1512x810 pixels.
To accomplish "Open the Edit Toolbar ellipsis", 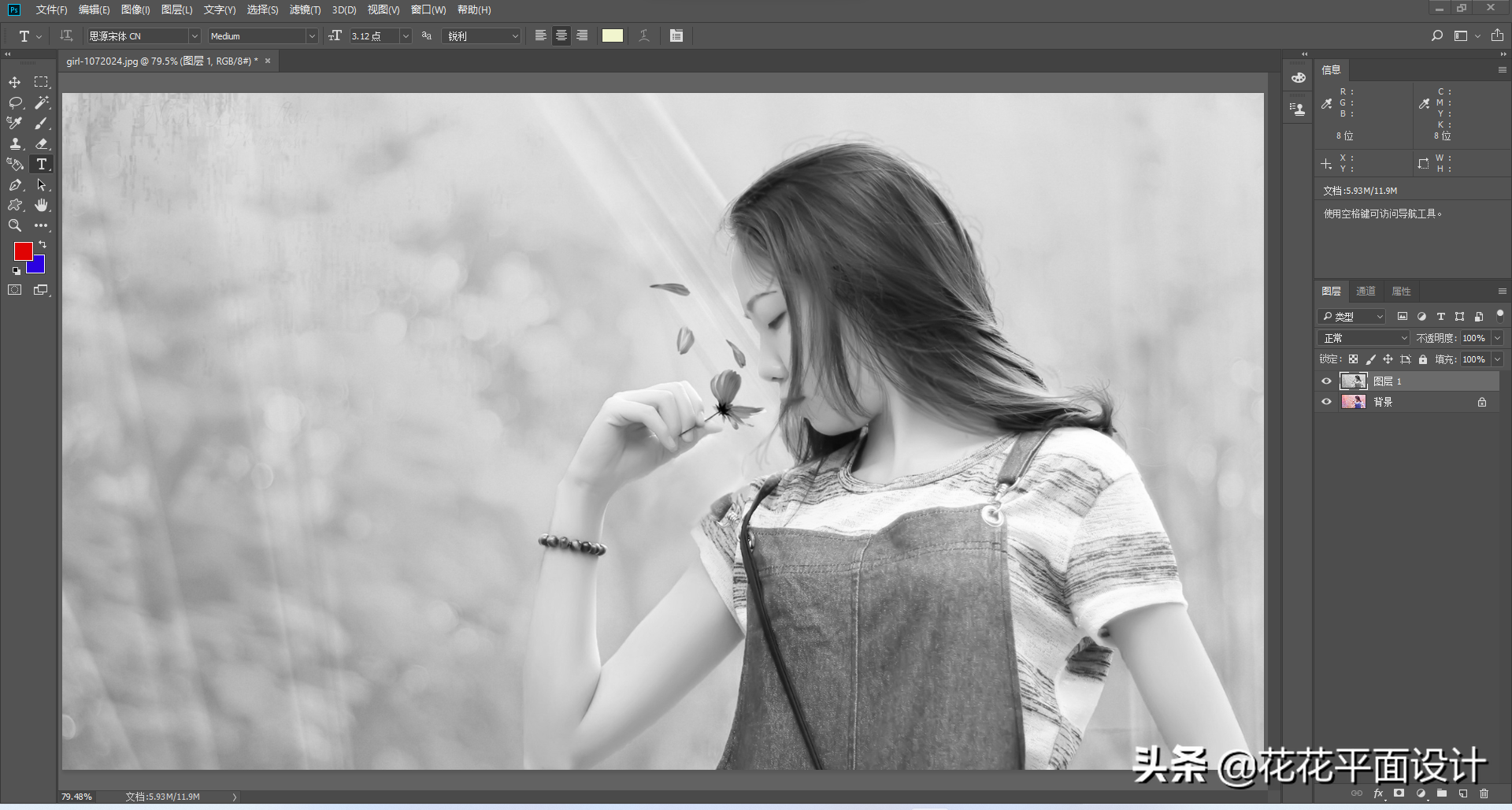I will click(41, 225).
